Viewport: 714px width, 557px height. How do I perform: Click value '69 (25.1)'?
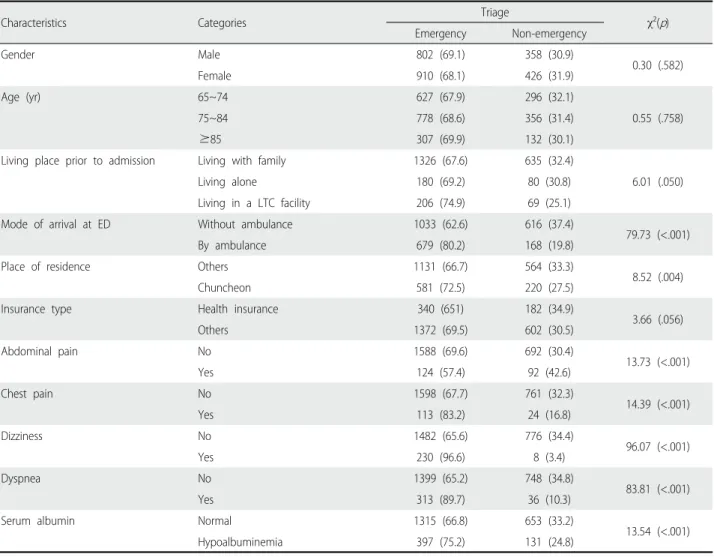click(x=549, y=203)
